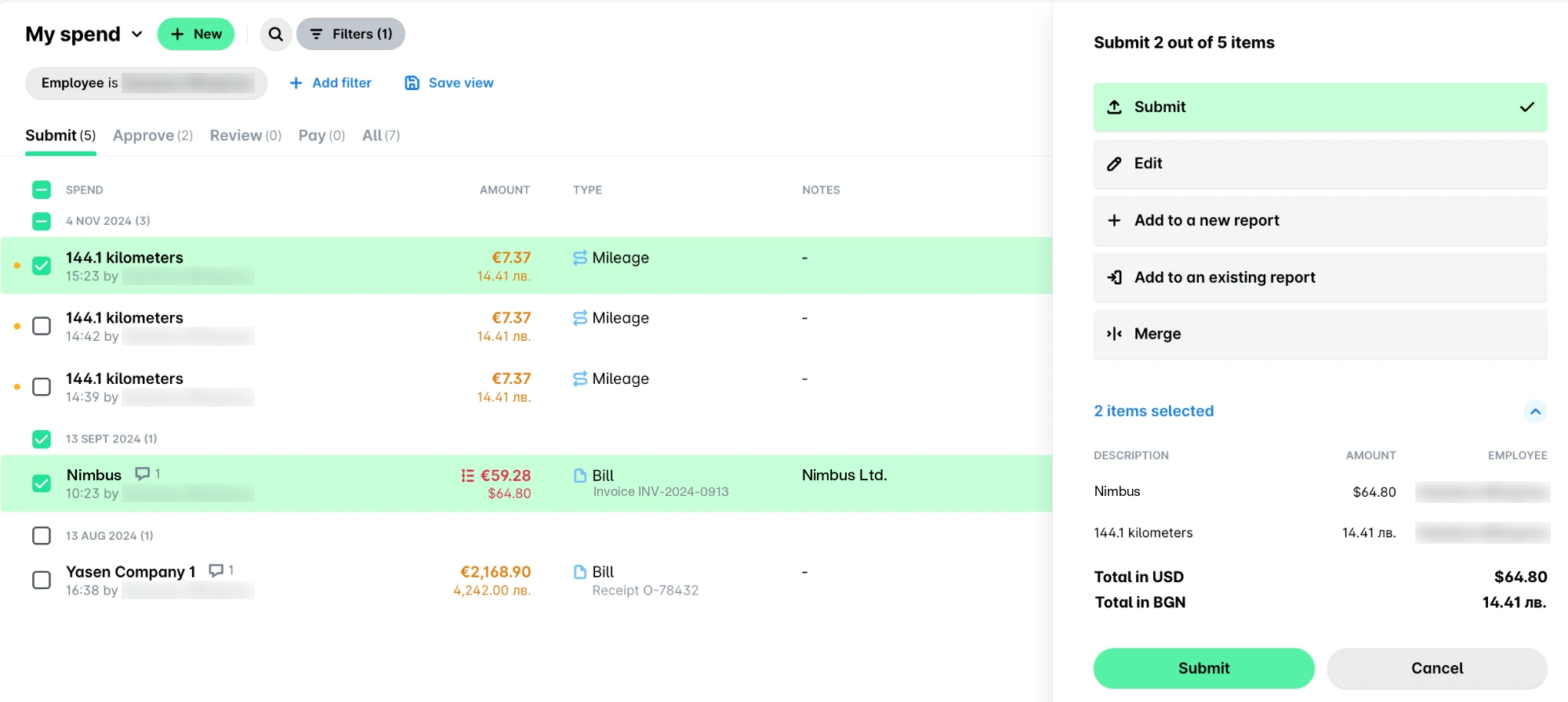Click the Mileage icon in 14:39 row

coord(580,379)
